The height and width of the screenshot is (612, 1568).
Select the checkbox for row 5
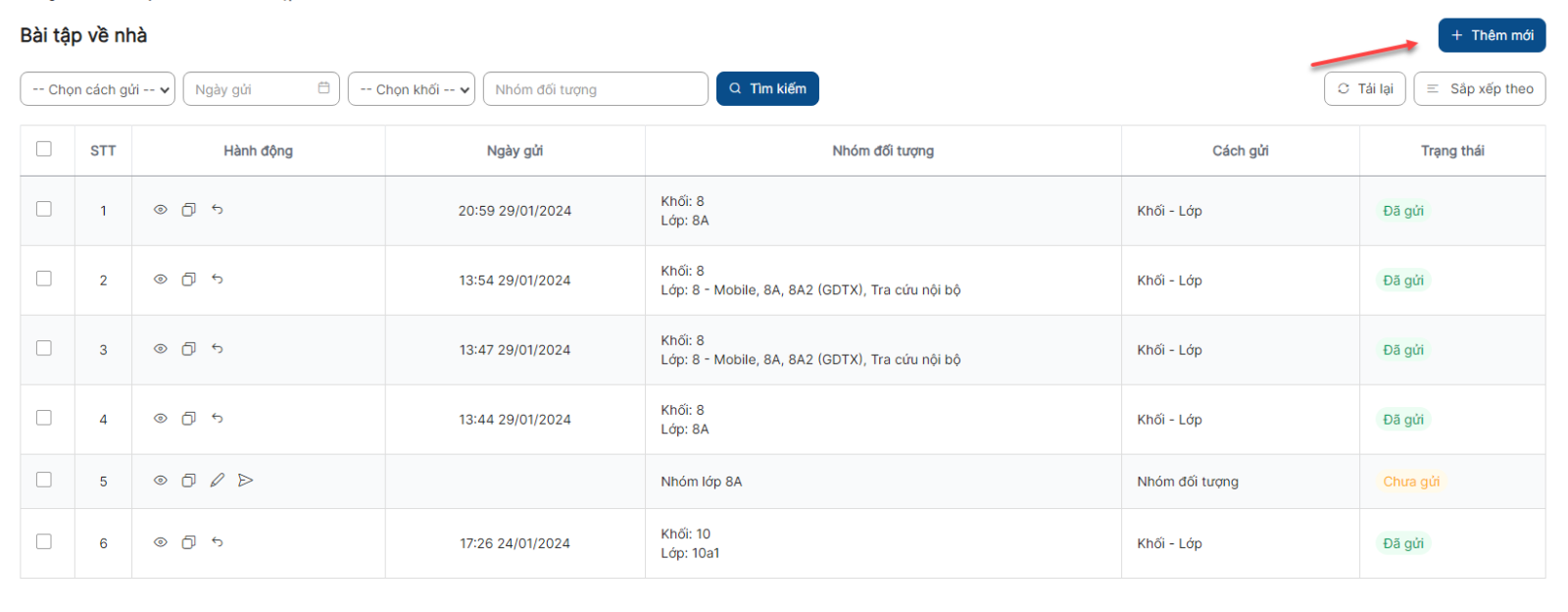[44, 480]
